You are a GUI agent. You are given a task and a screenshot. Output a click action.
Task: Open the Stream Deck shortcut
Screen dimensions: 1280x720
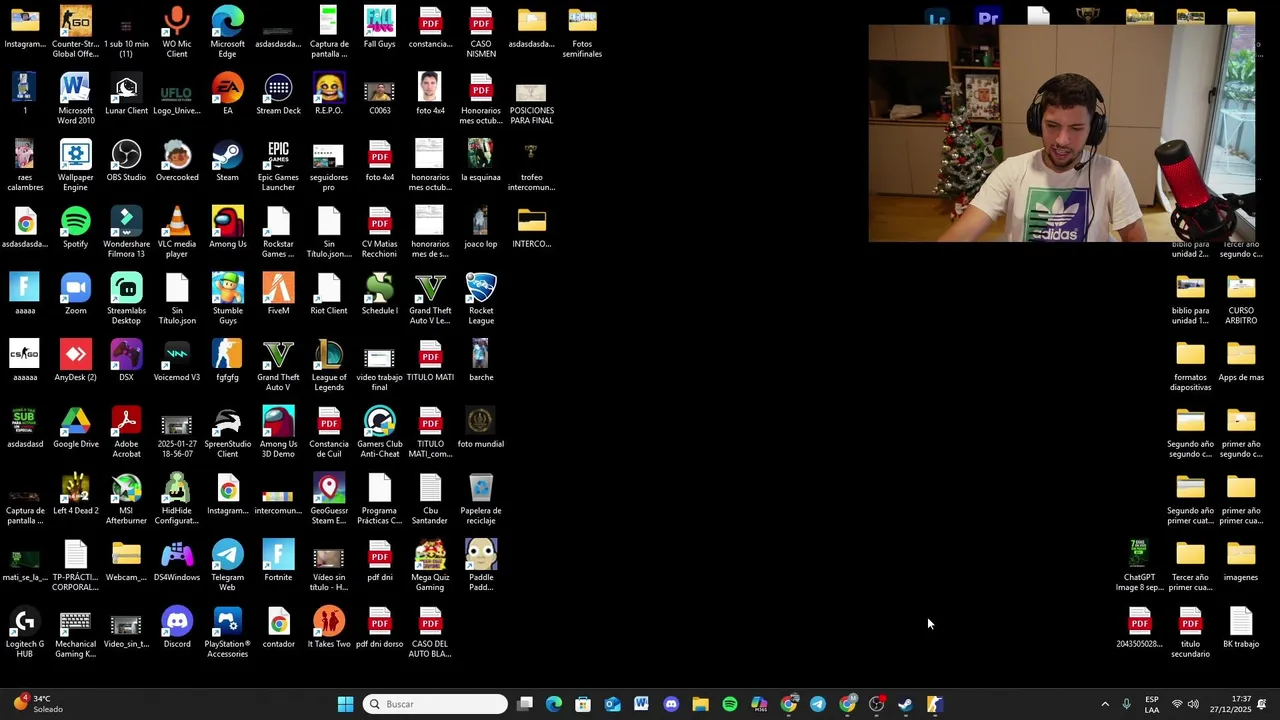pyautogui.click(x=278, y=94)
